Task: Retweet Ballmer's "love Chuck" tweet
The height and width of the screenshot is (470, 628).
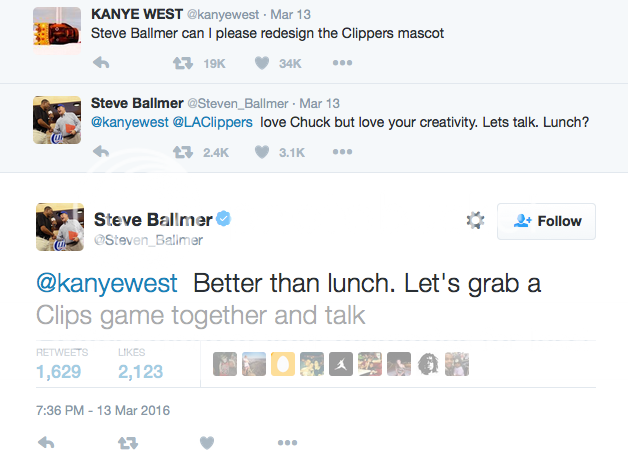Action: (x=183, y=152)
